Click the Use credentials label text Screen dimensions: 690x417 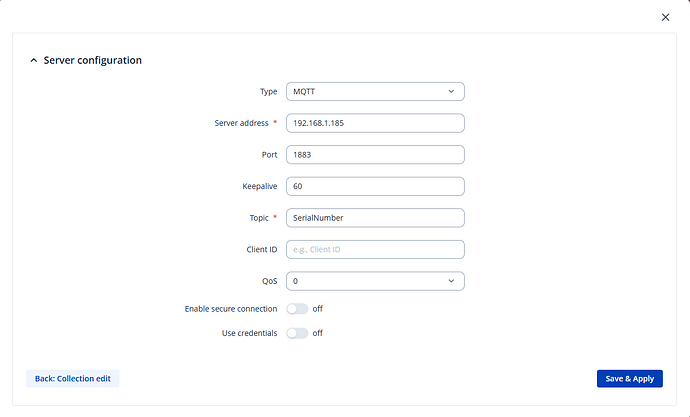point(249,333)
